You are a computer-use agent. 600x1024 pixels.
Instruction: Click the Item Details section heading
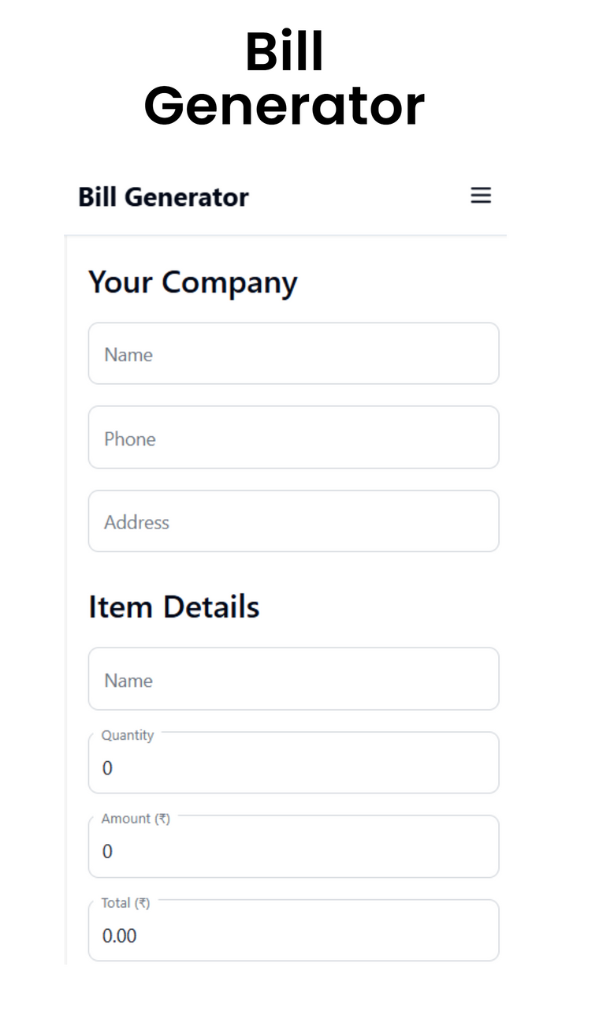point(175,607)
